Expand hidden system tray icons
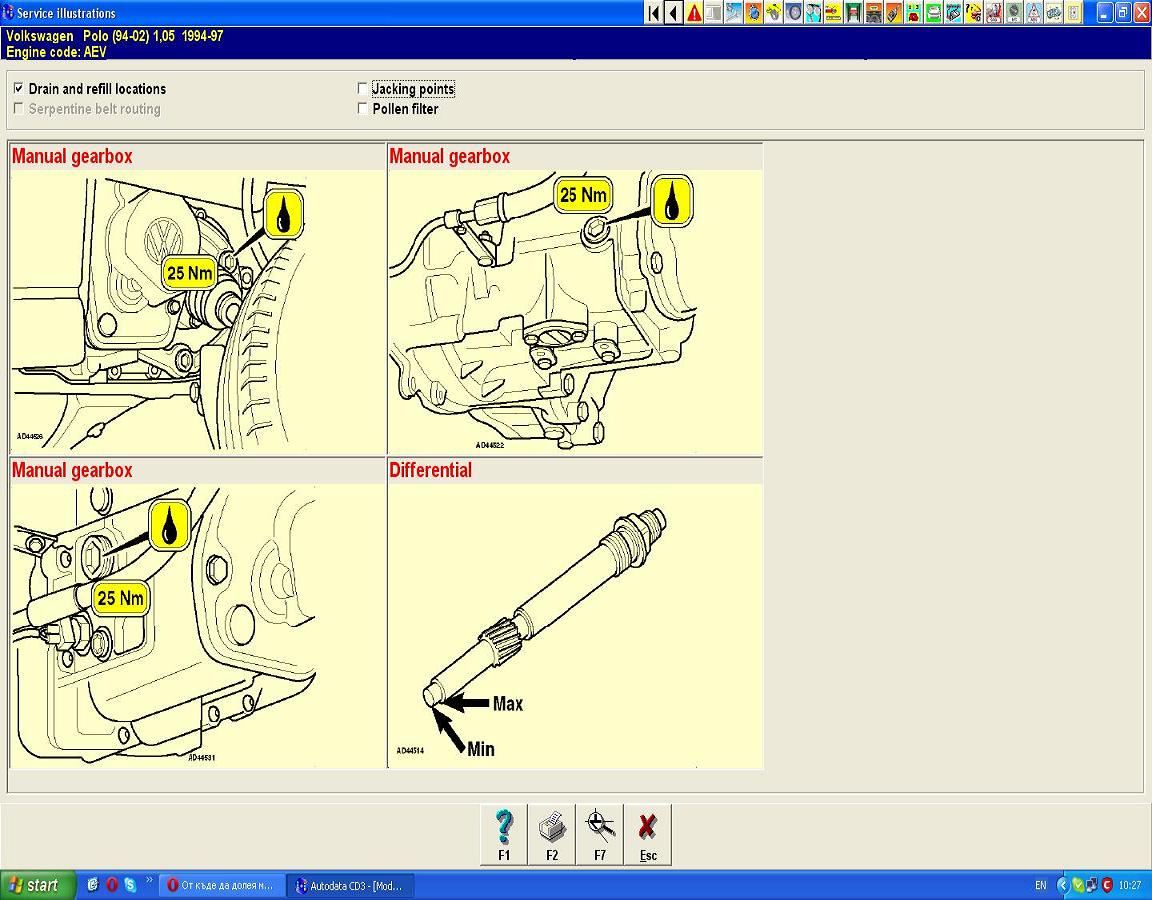This screenshot has height=900, width=1152. (1062, 885)
